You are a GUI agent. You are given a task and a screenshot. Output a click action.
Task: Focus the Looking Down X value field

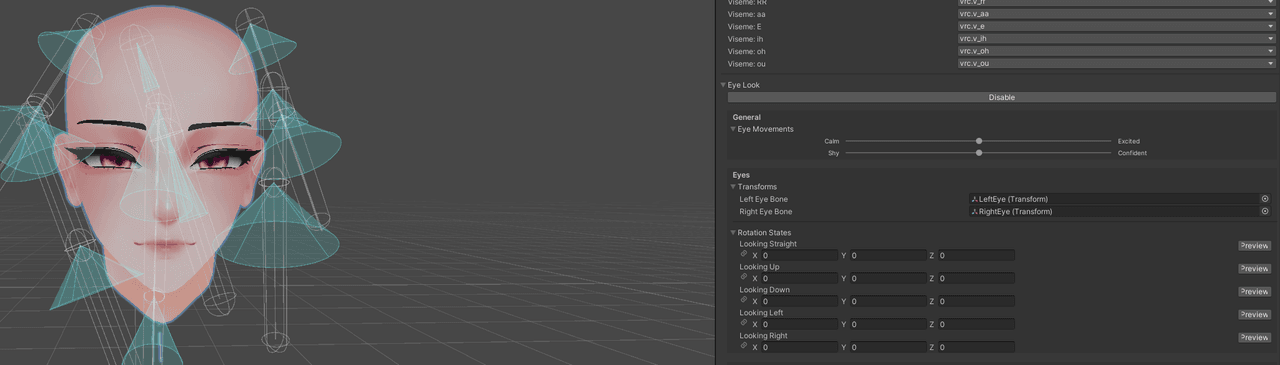[x=800, y=301]
